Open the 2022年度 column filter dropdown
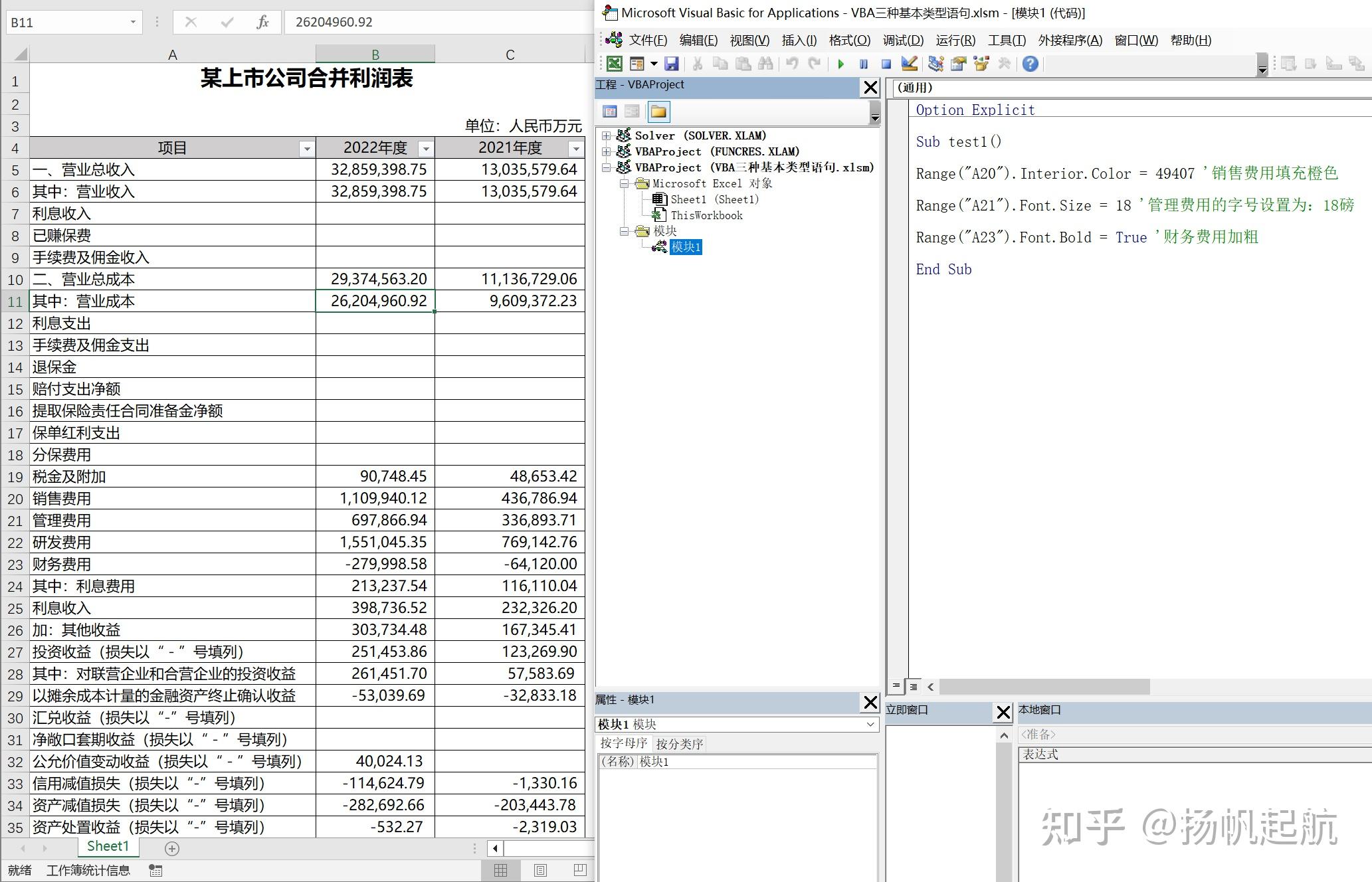 pyautogui.click(x=426, y=149)
